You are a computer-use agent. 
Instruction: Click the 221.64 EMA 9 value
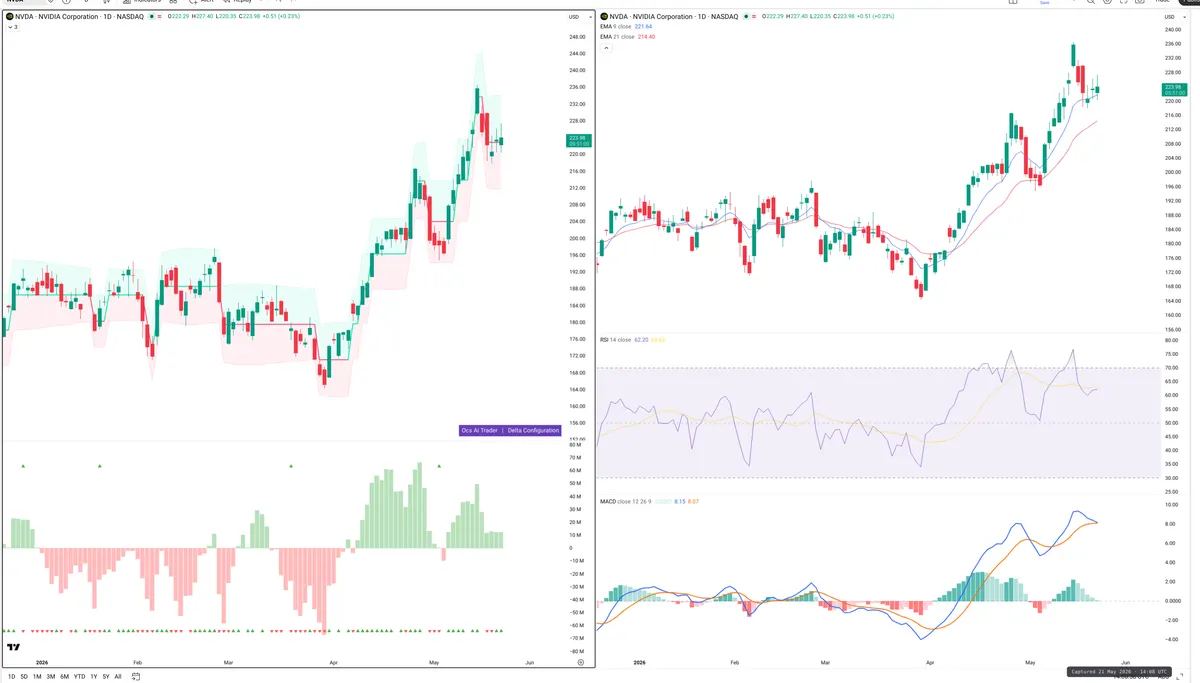pyautogui.click(x=643, y=26)
